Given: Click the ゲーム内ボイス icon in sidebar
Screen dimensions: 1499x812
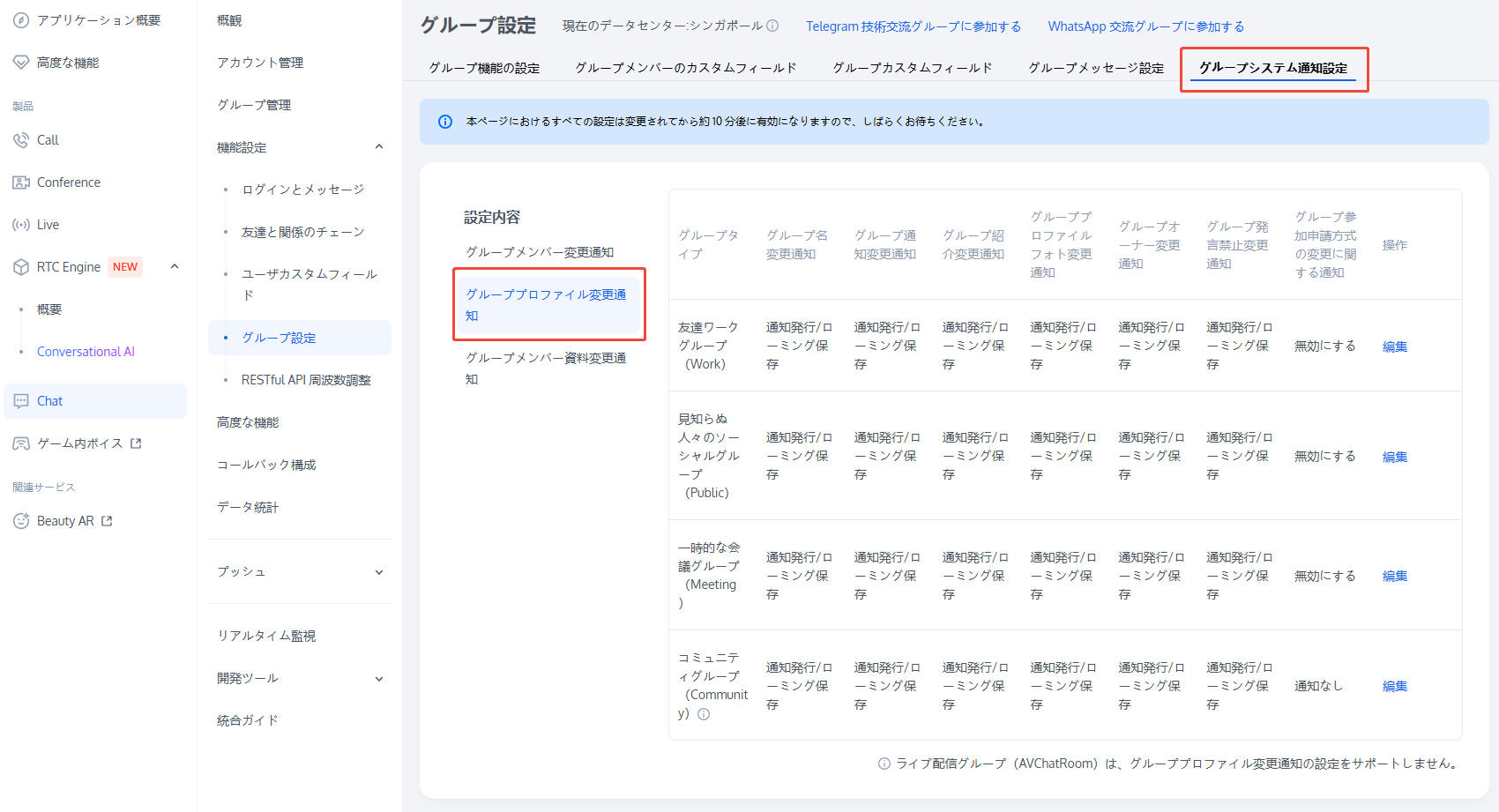Looking at the screenshot, I should pyautogui.click(x=21, y=443).
